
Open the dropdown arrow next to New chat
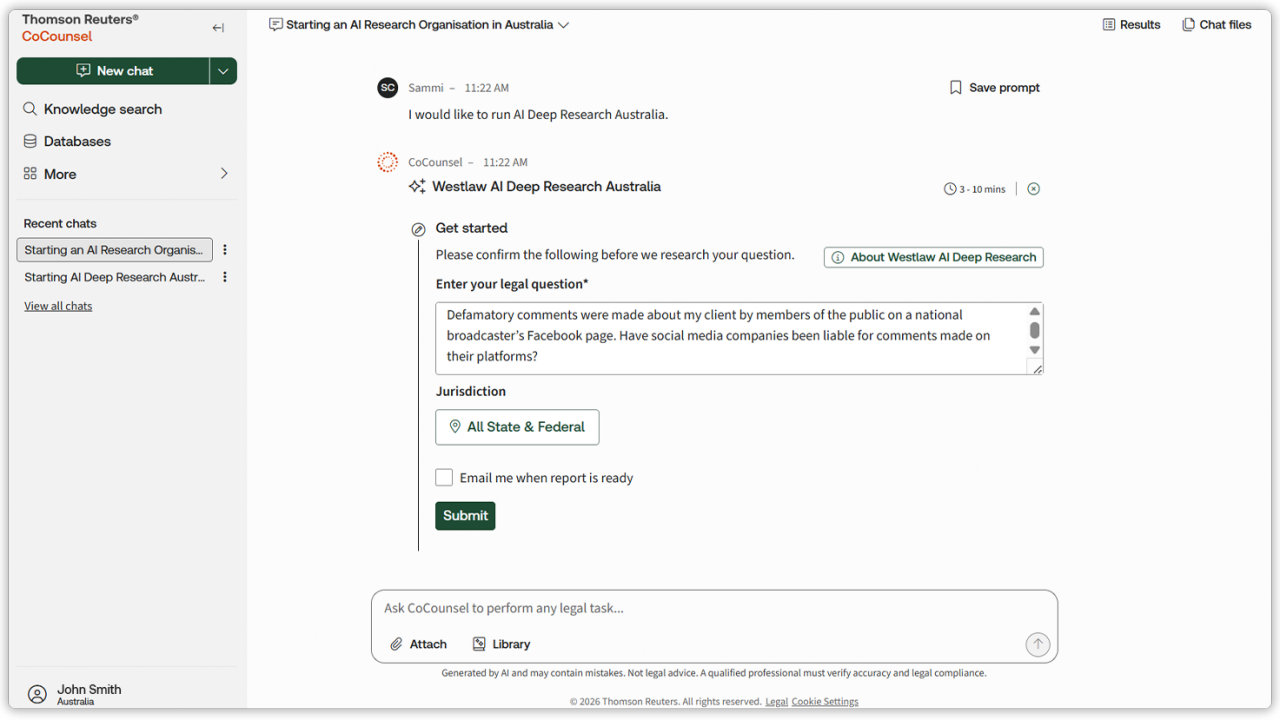click(x=223, y=71)
